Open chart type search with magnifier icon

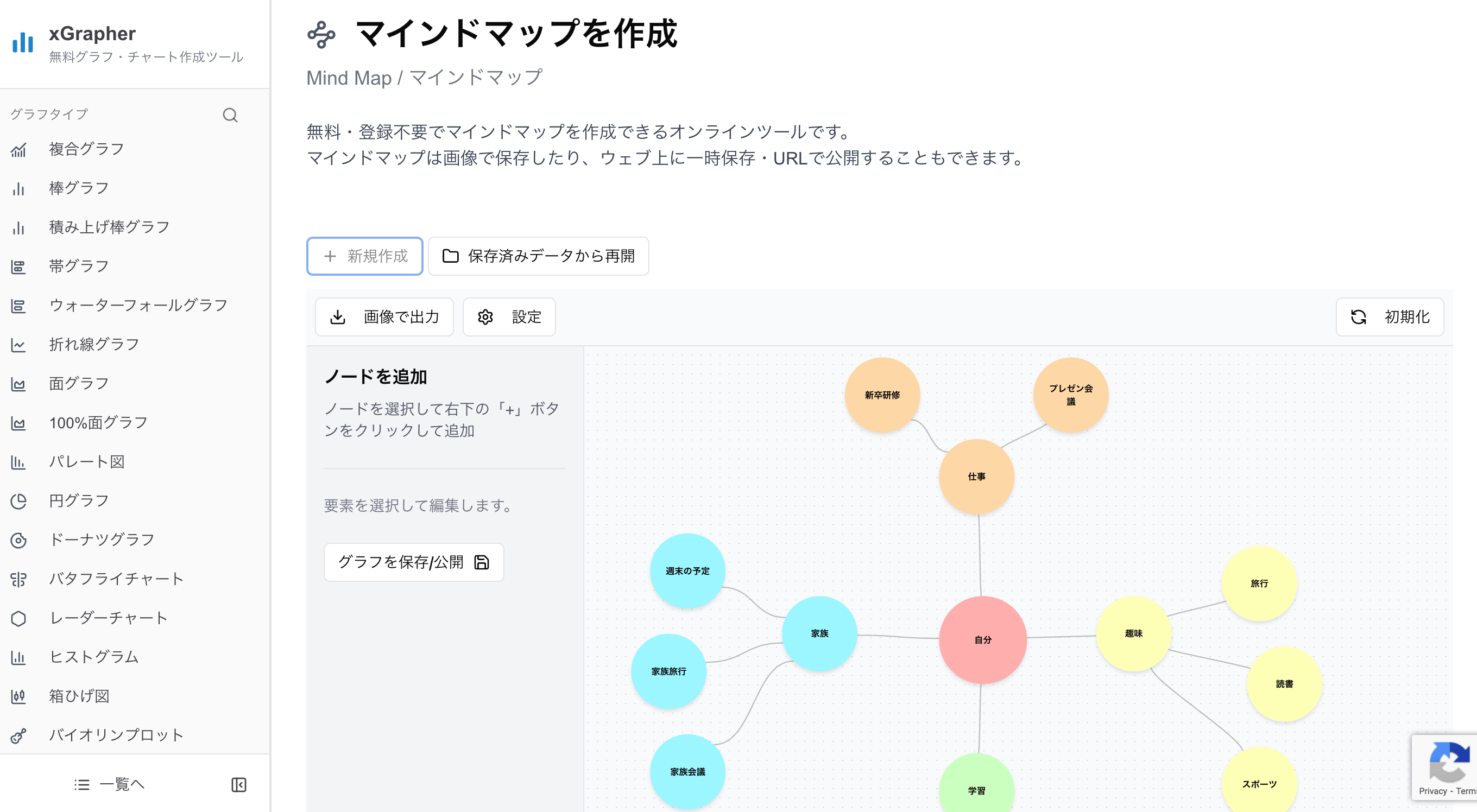[x=230, y=115]
